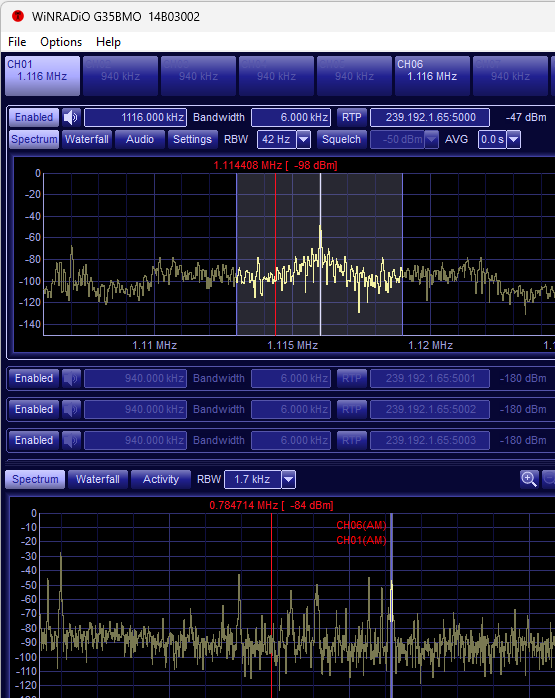Click the 239.192.1.65:5001 address field

point(430,378)
